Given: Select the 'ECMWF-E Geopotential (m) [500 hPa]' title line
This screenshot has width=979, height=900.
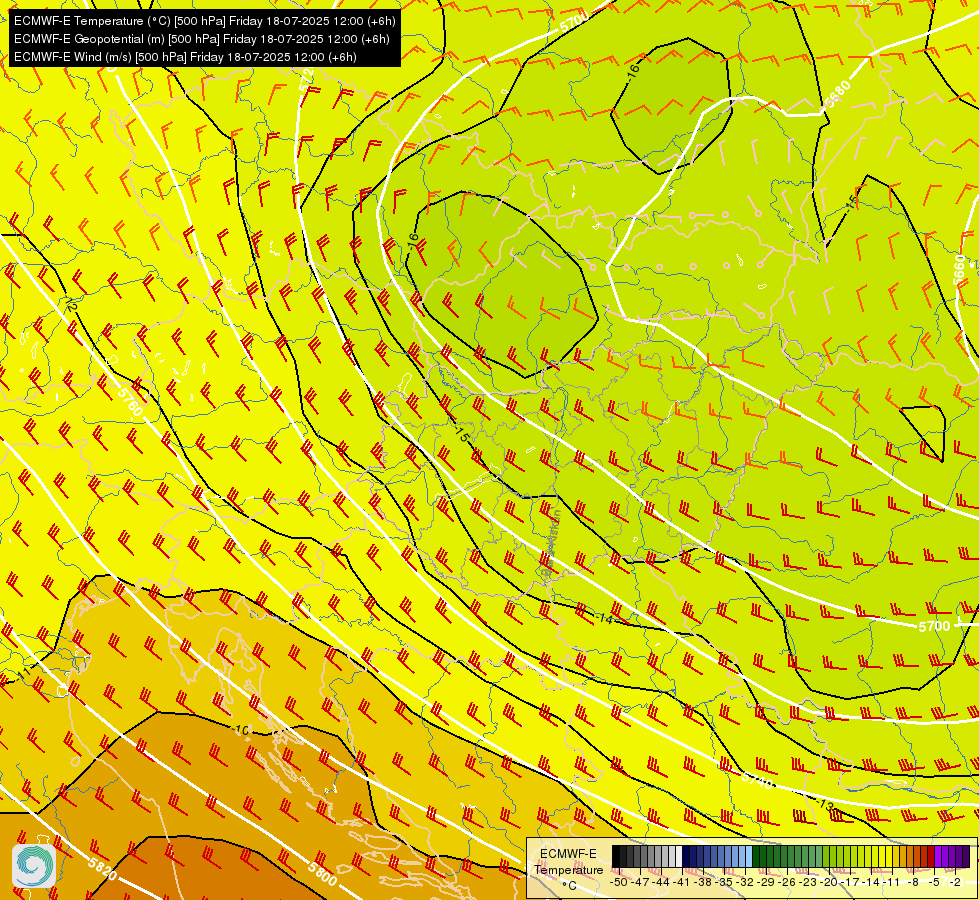Looking at the screenshot, I should click(x=201, y=39).
